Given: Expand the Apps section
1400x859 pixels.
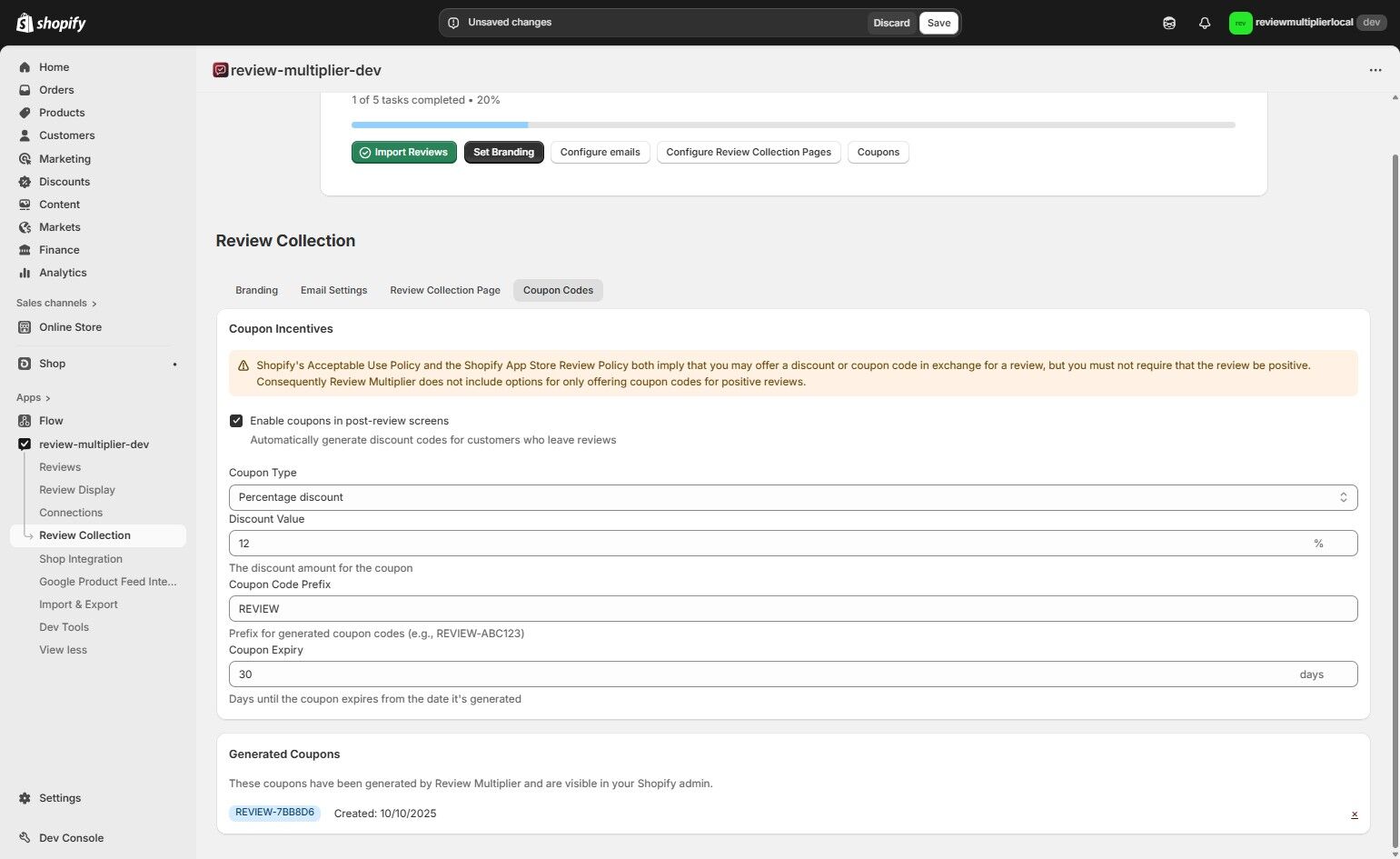Looking at the screenshot, I should coord(34,398).
